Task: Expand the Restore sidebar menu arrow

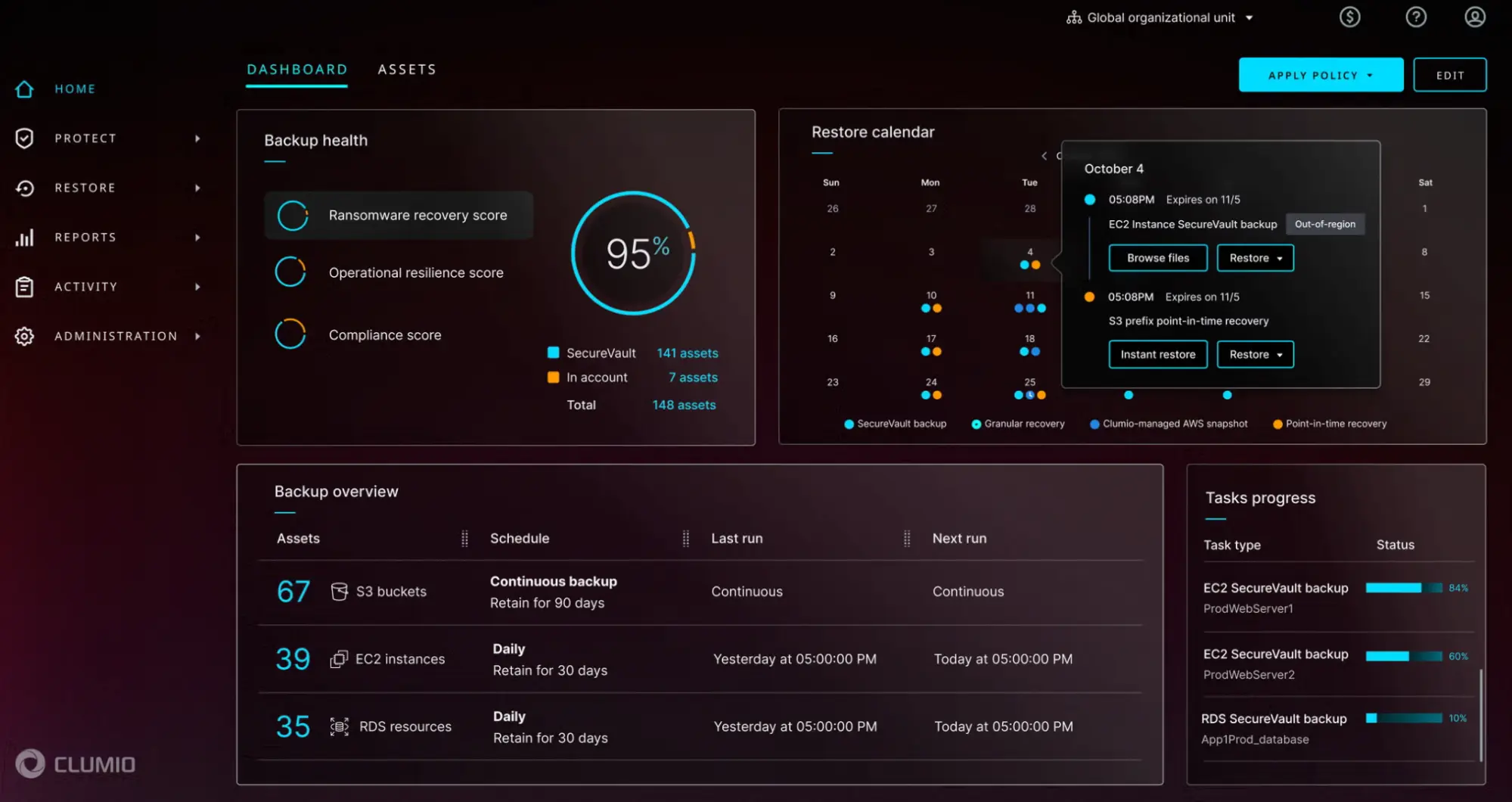Action: tap(197, 188)
